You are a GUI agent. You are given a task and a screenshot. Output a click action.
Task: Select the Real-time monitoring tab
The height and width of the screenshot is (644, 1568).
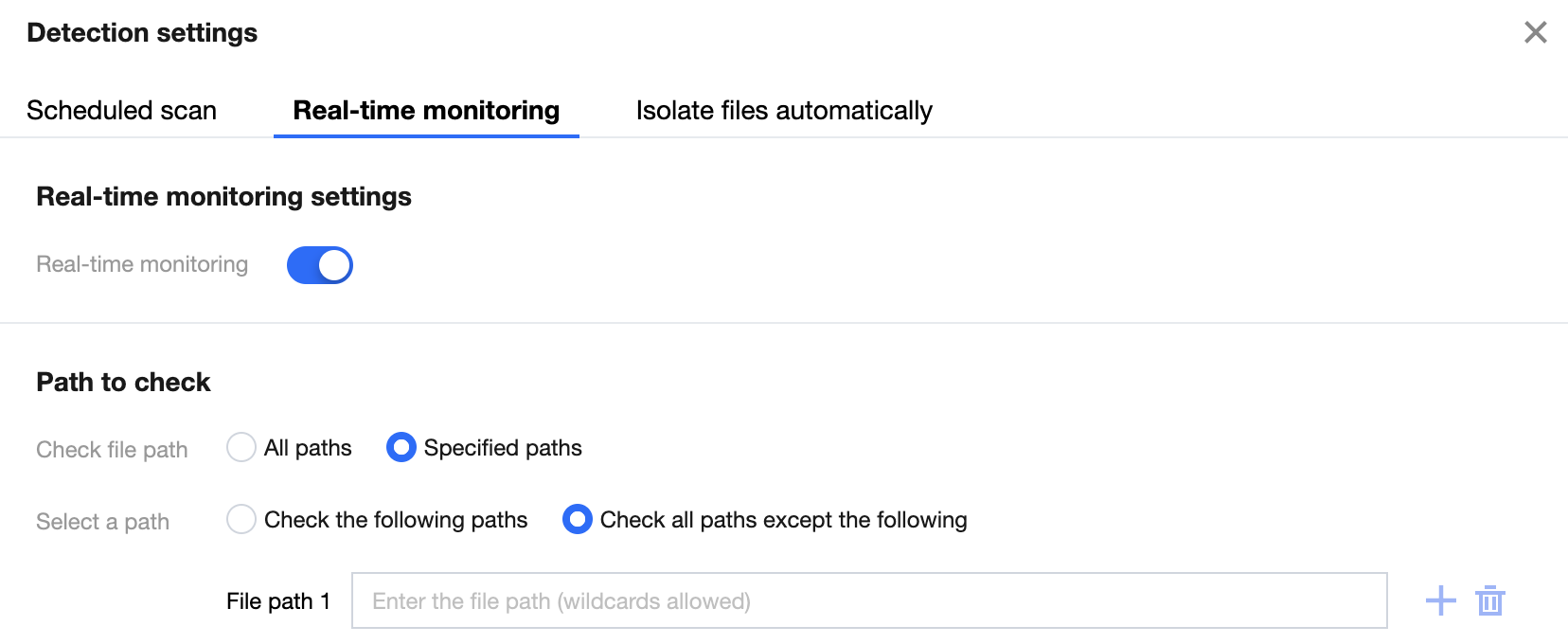tap(426, 111)
